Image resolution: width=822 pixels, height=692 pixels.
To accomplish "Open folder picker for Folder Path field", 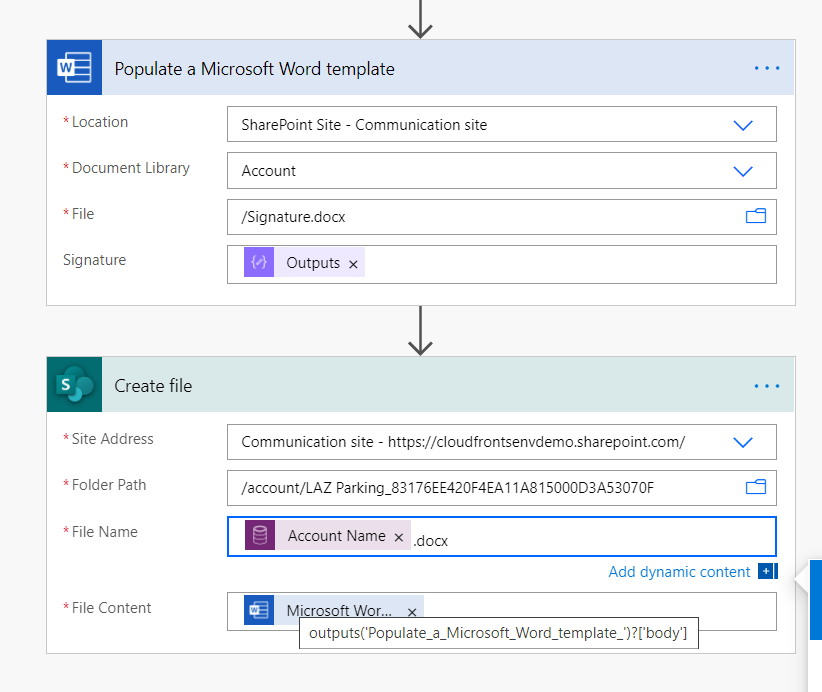I will point(755,487).
